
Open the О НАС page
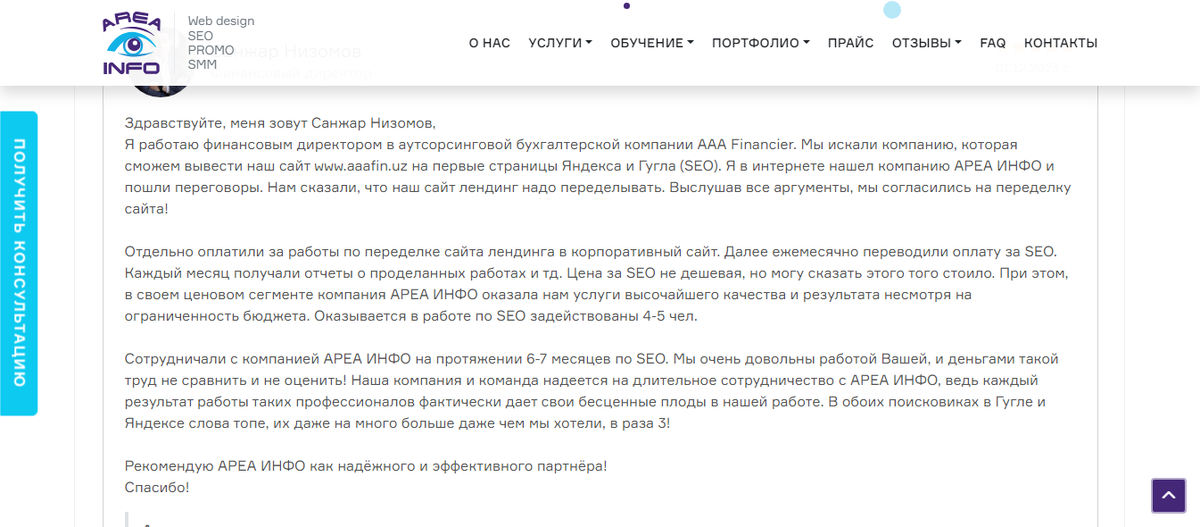pos(489,43)
